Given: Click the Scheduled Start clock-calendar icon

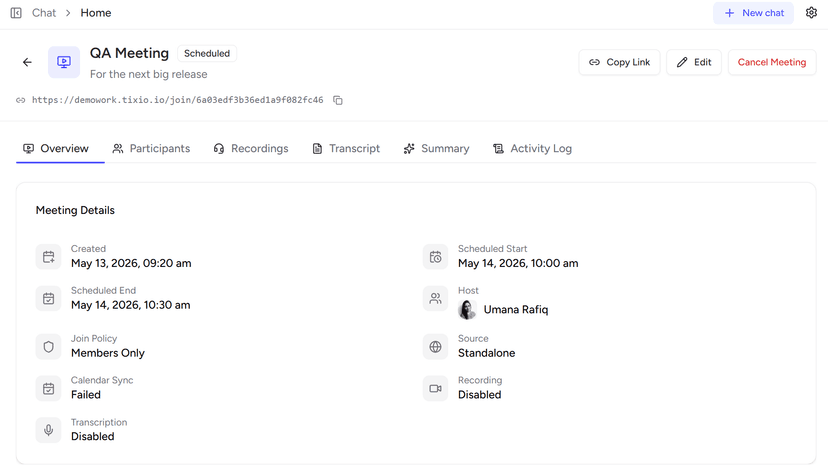Looking at the screenshot, I should [436, 257].
